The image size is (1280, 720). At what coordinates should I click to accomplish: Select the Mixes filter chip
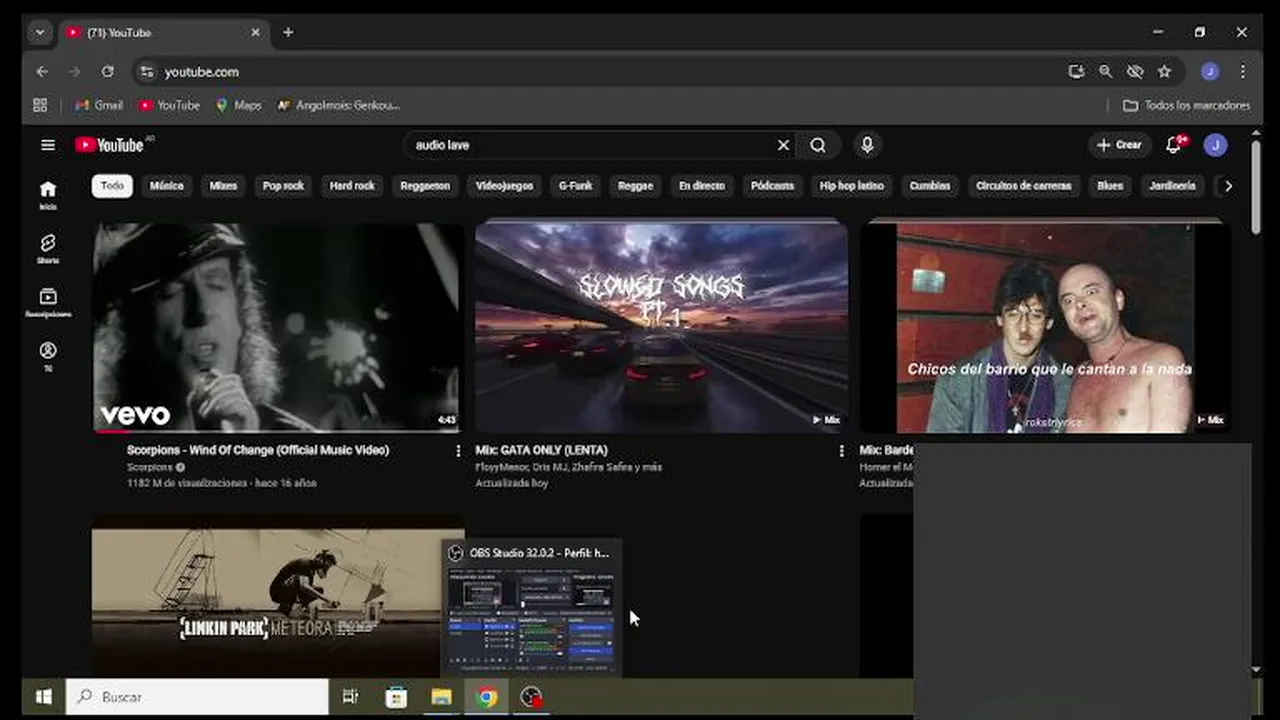tap(223, 186)
